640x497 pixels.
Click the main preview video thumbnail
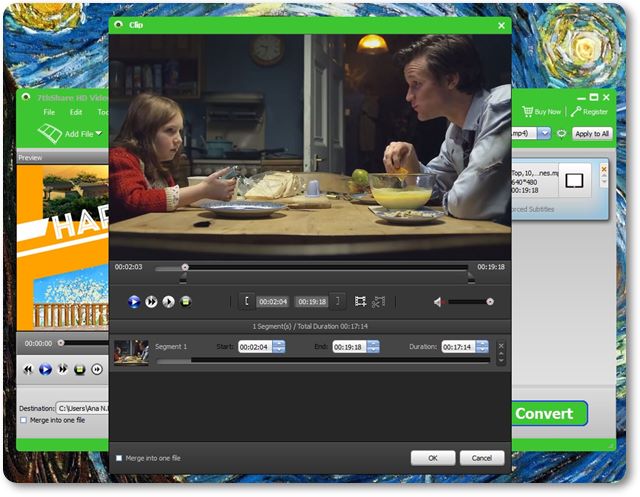click(63, 248)
